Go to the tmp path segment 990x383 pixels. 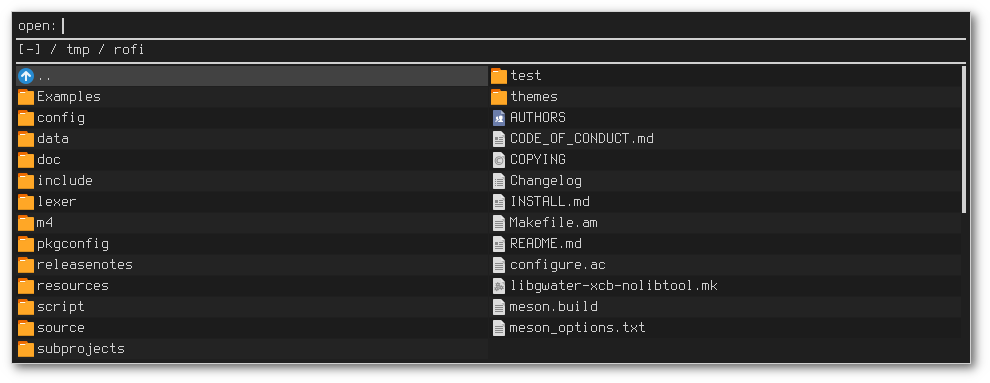[78, 49]
